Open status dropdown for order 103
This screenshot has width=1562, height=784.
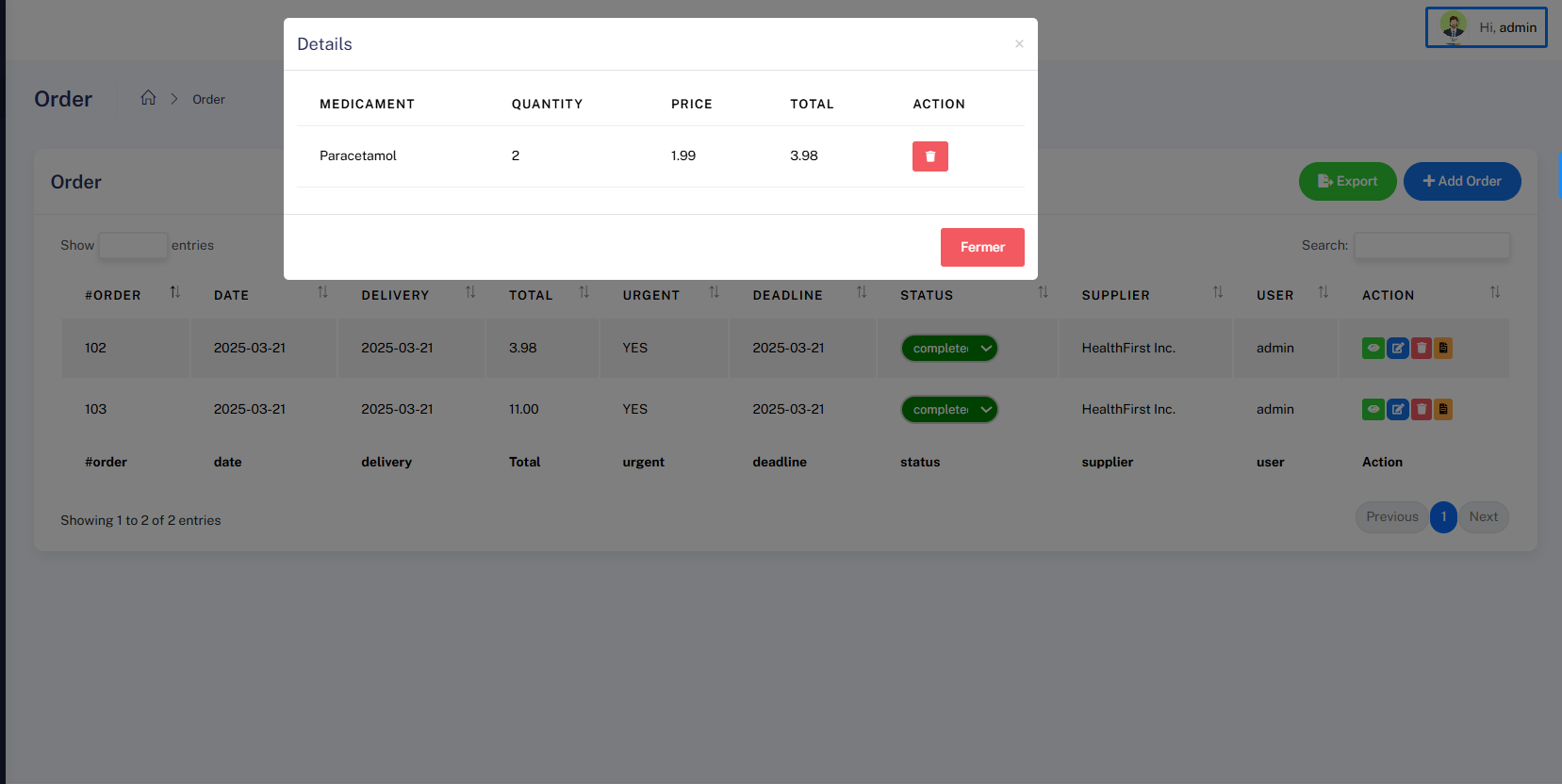click(x=949, y=409)
